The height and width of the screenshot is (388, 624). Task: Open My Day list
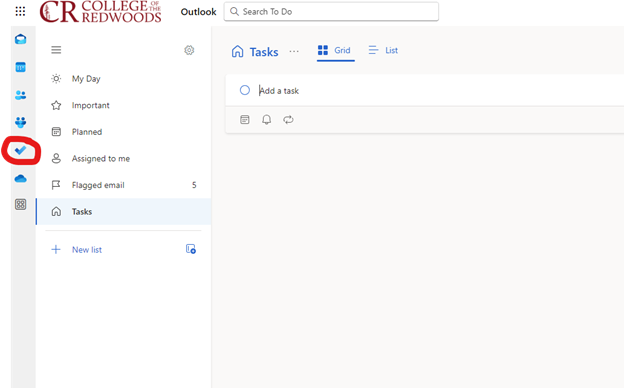point(123,79)
